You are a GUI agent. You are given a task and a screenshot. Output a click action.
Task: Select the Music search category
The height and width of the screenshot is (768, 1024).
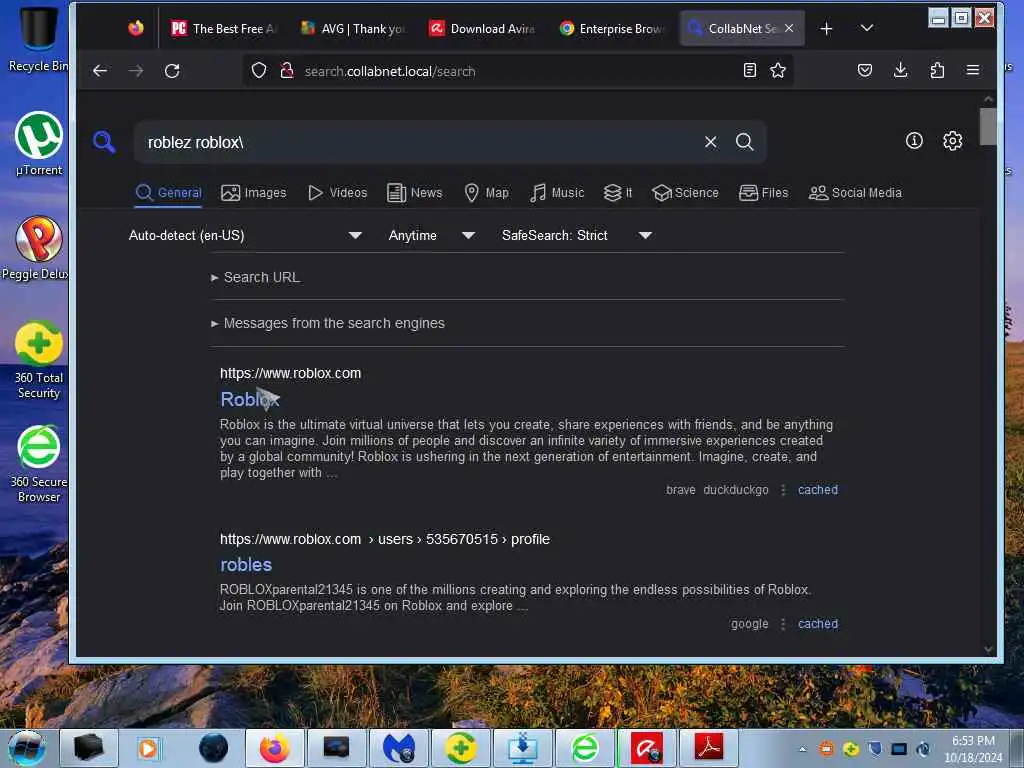(x=557, y=193)
